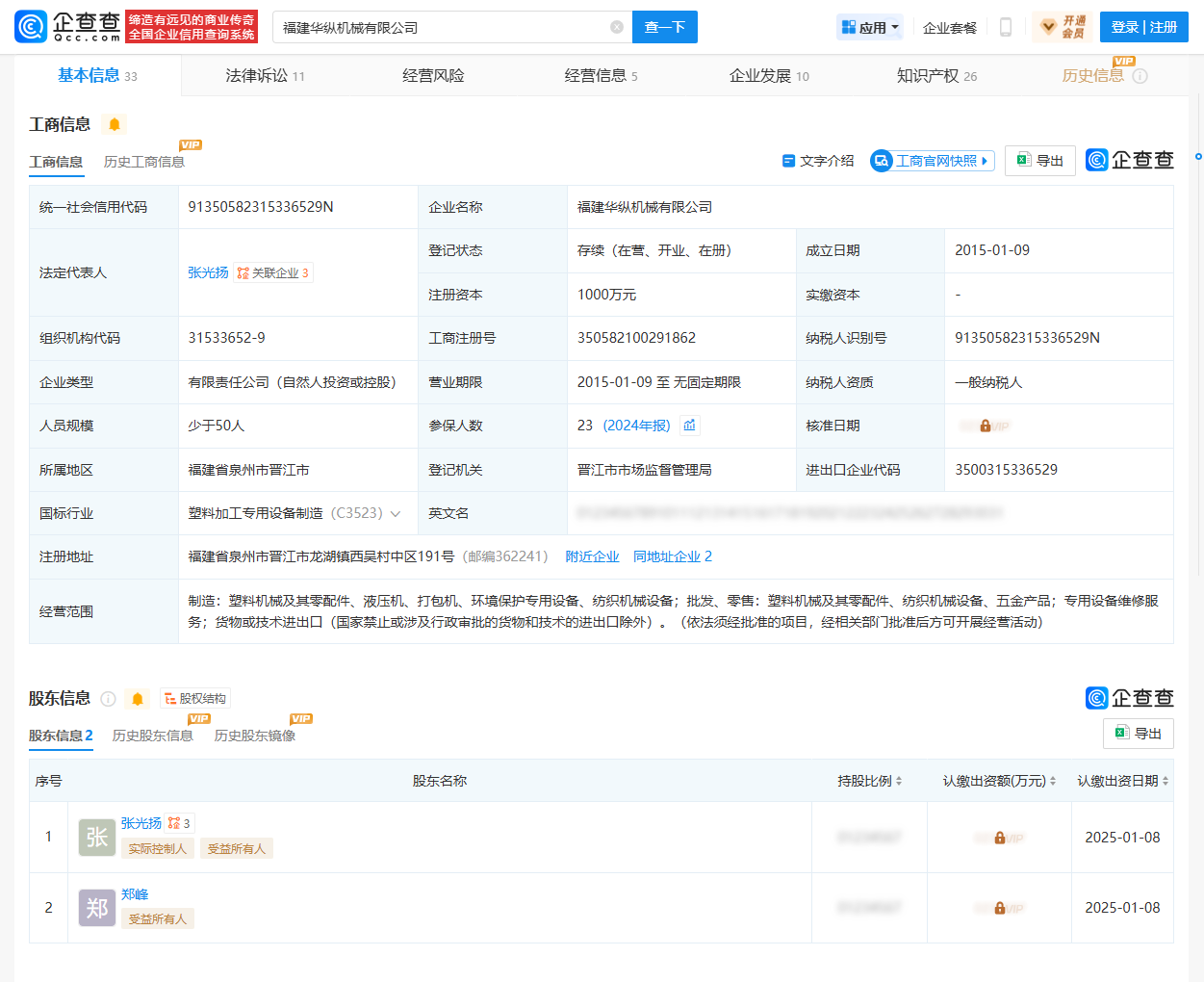Sort by 持股比例 column

click(870, 781)
